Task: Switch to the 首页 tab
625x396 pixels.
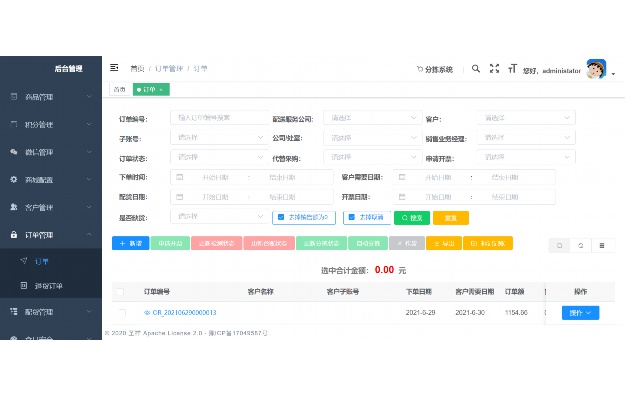Action: point(120,90)
